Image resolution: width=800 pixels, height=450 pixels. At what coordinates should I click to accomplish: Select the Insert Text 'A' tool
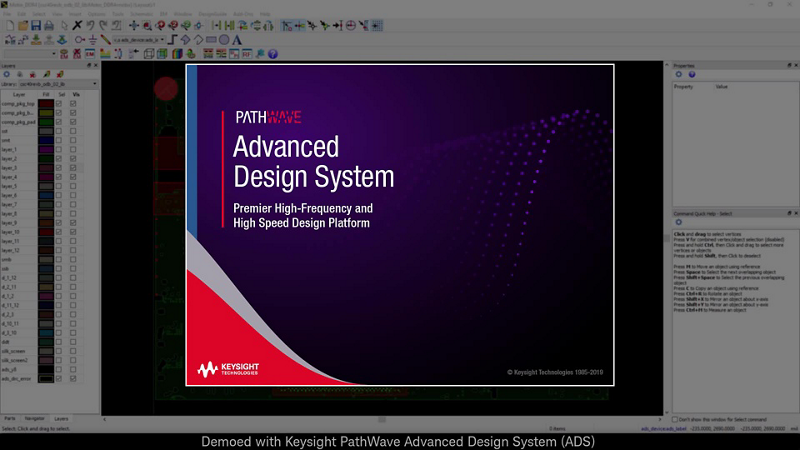pyautogui.click(x=237, y=40)
